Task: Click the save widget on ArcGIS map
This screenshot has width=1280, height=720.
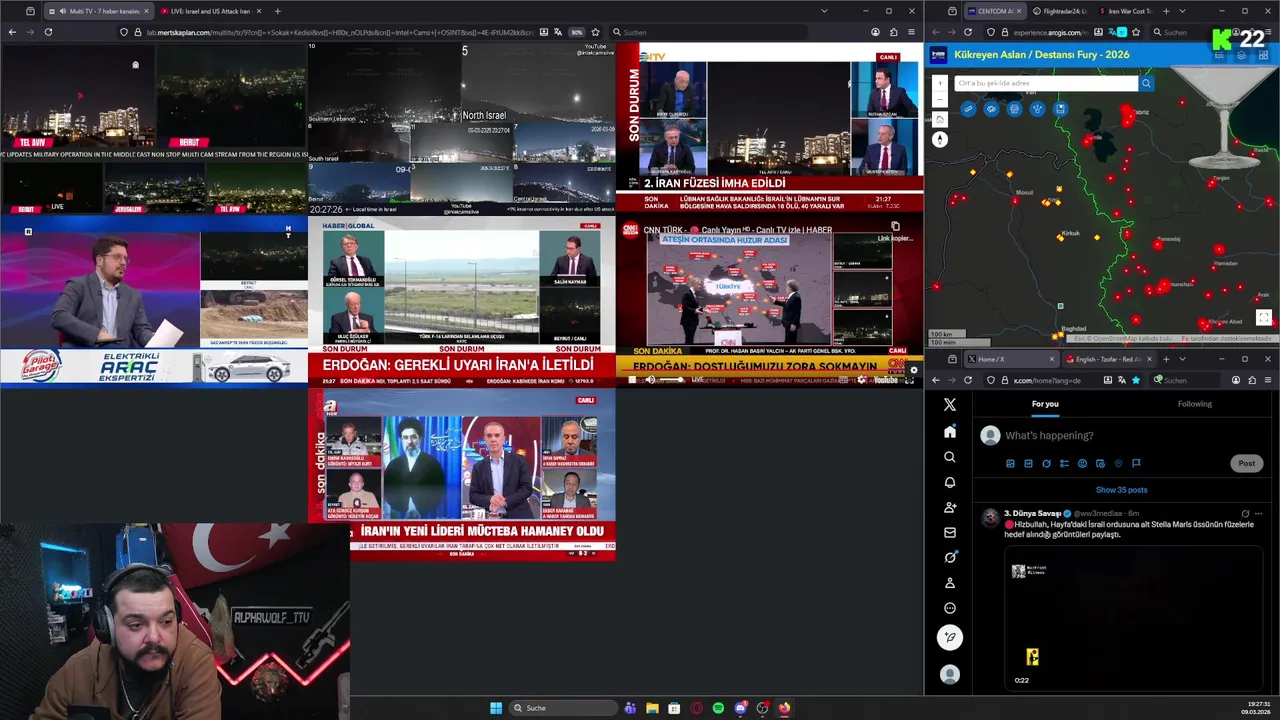Action: [x=1060, y=109]
